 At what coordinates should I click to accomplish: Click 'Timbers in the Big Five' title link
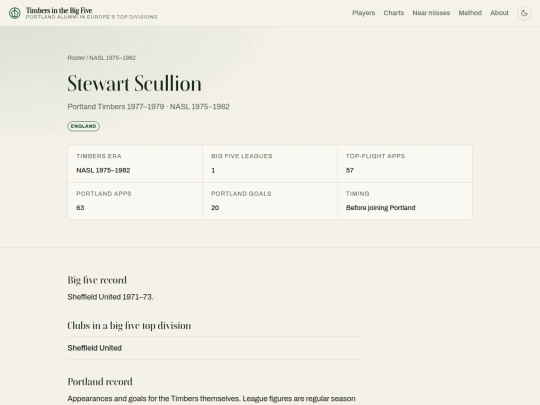pyautogui.click(x=59, y=10)
